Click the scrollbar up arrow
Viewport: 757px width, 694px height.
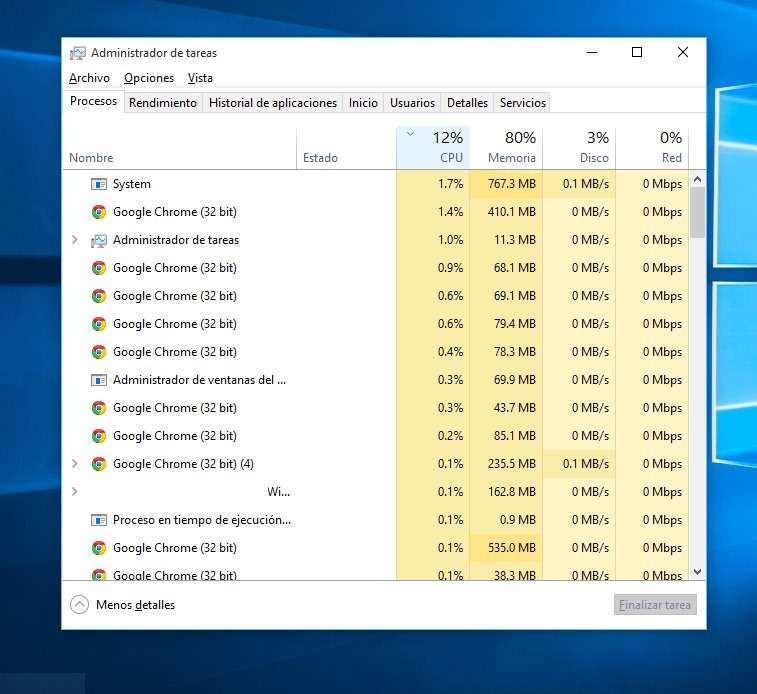point(697,180)
